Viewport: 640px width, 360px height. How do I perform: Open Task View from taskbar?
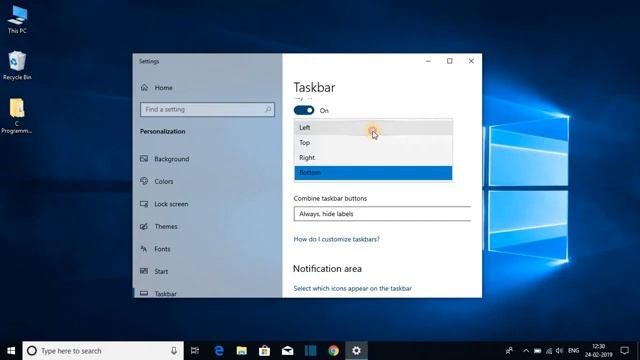195,351
